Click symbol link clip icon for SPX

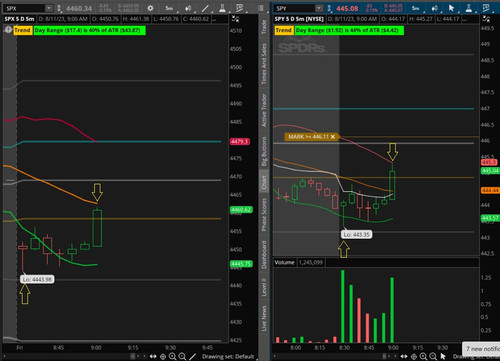(59, 9)
